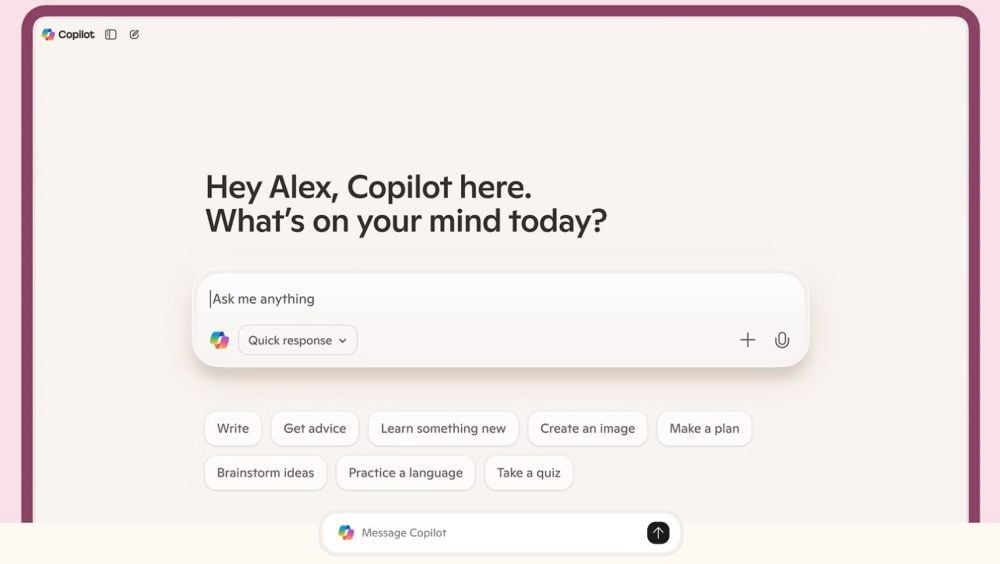
Task: Choose the Make a plan chip
Action: pyautogui.click(x=704, y=429)
